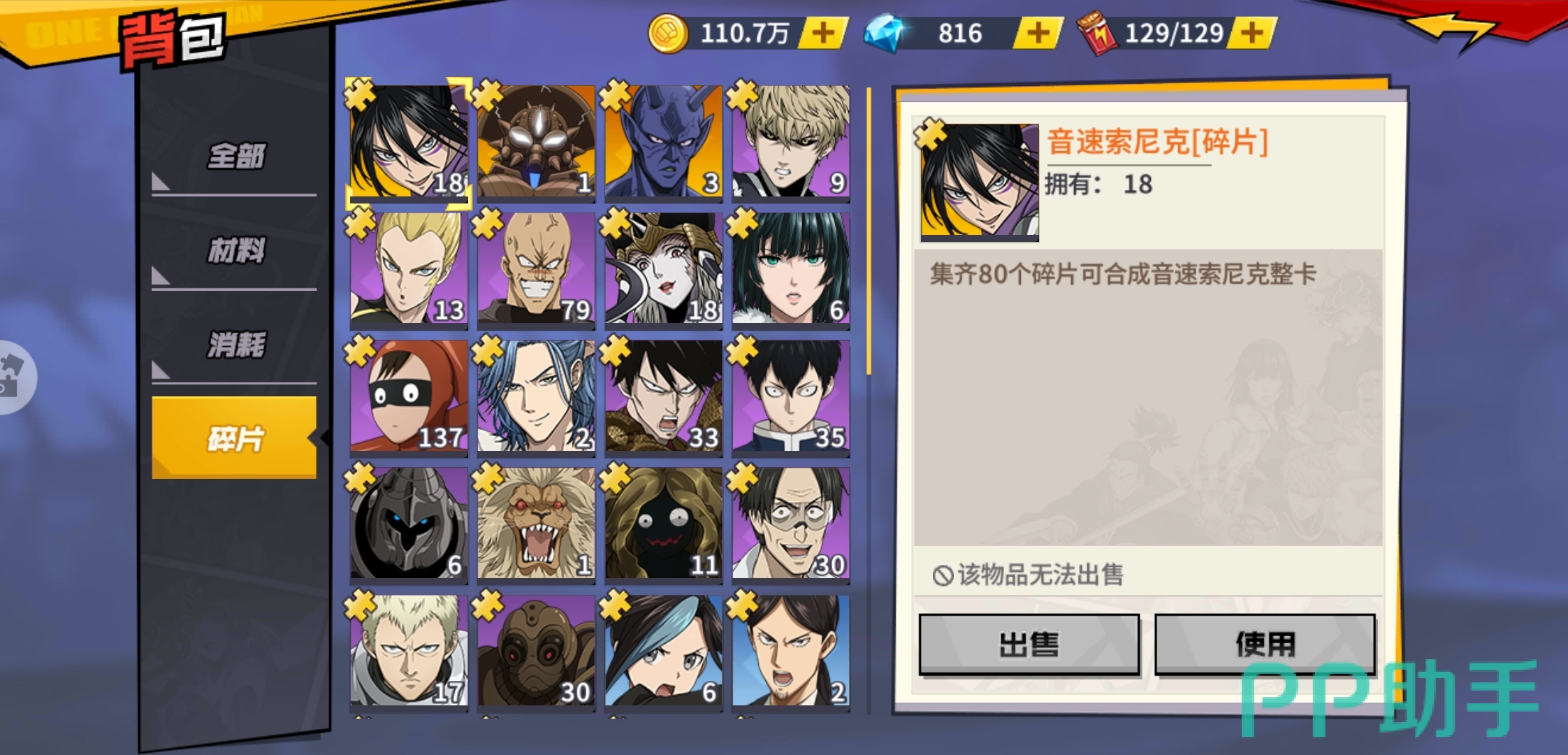Tap the plus icon beside diamonds 816
This screenshot has width=1568, height=755.
coord(1038,33)
